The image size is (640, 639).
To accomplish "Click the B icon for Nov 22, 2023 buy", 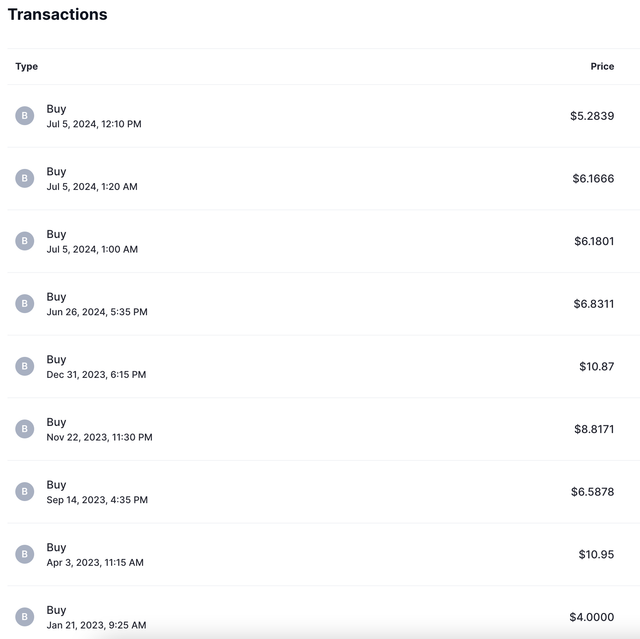I will [24, 429].
